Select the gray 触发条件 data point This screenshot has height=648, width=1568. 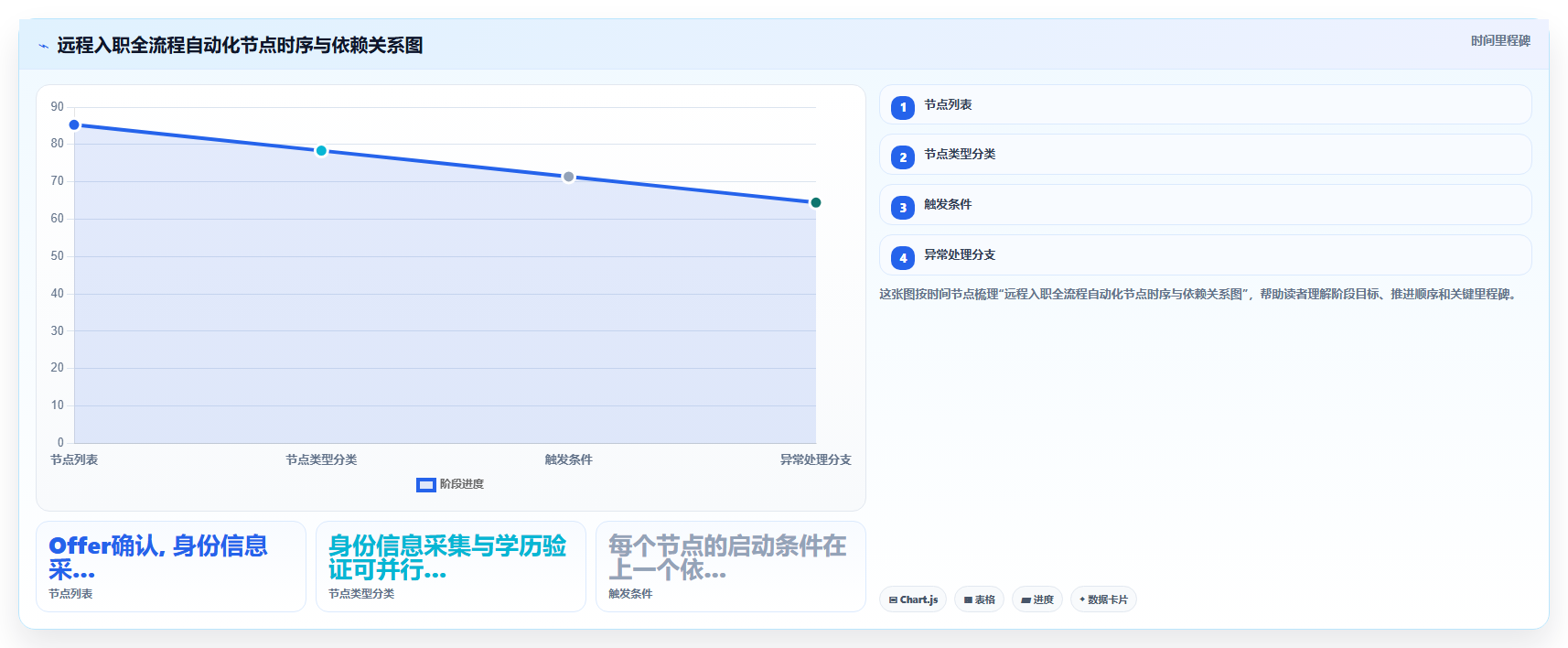[x=568, y=177]
